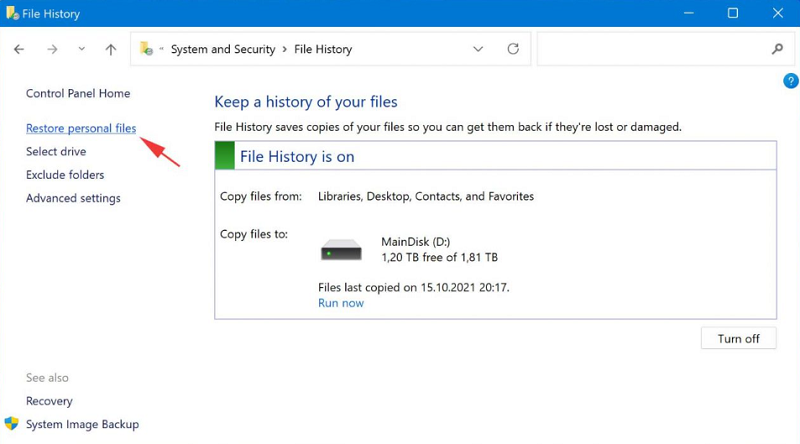Open Recovery under See also
The width and height of the screenshot is (800, 444).
click(x=49, y=401)
